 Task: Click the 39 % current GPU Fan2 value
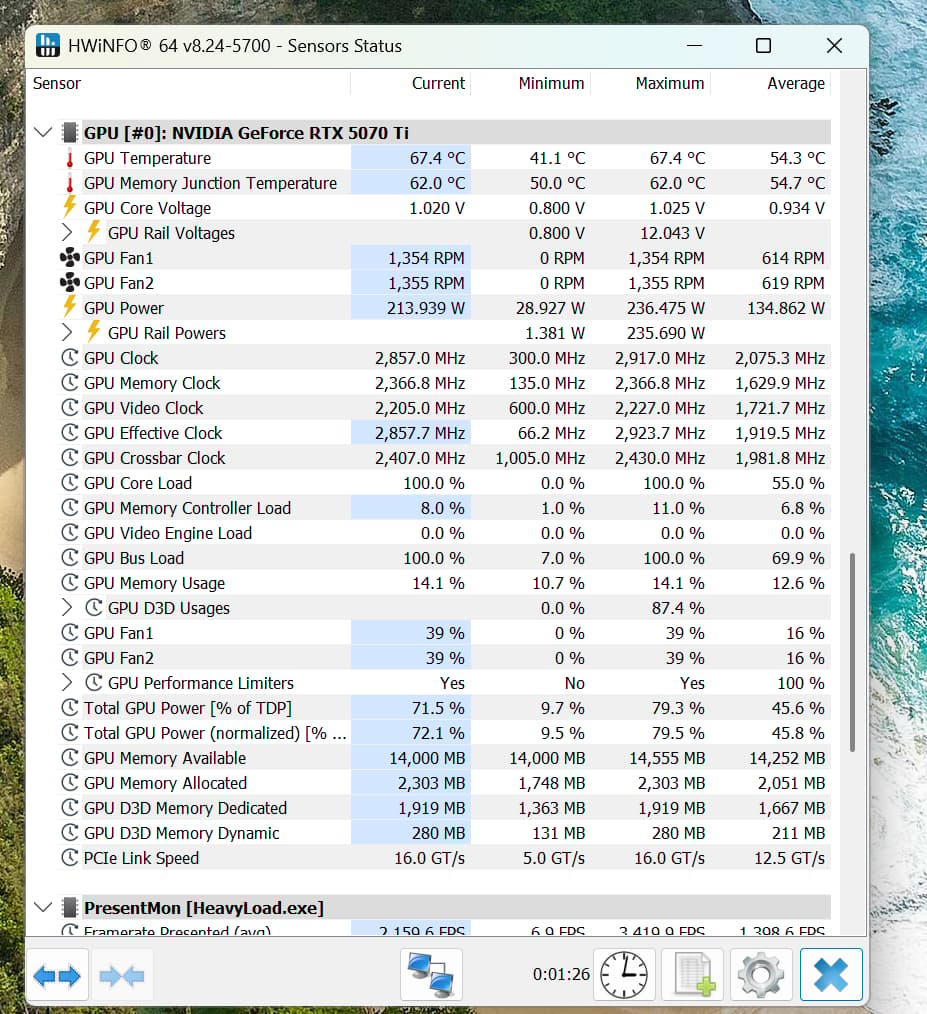pyautogui.click(x=444, y=658)
